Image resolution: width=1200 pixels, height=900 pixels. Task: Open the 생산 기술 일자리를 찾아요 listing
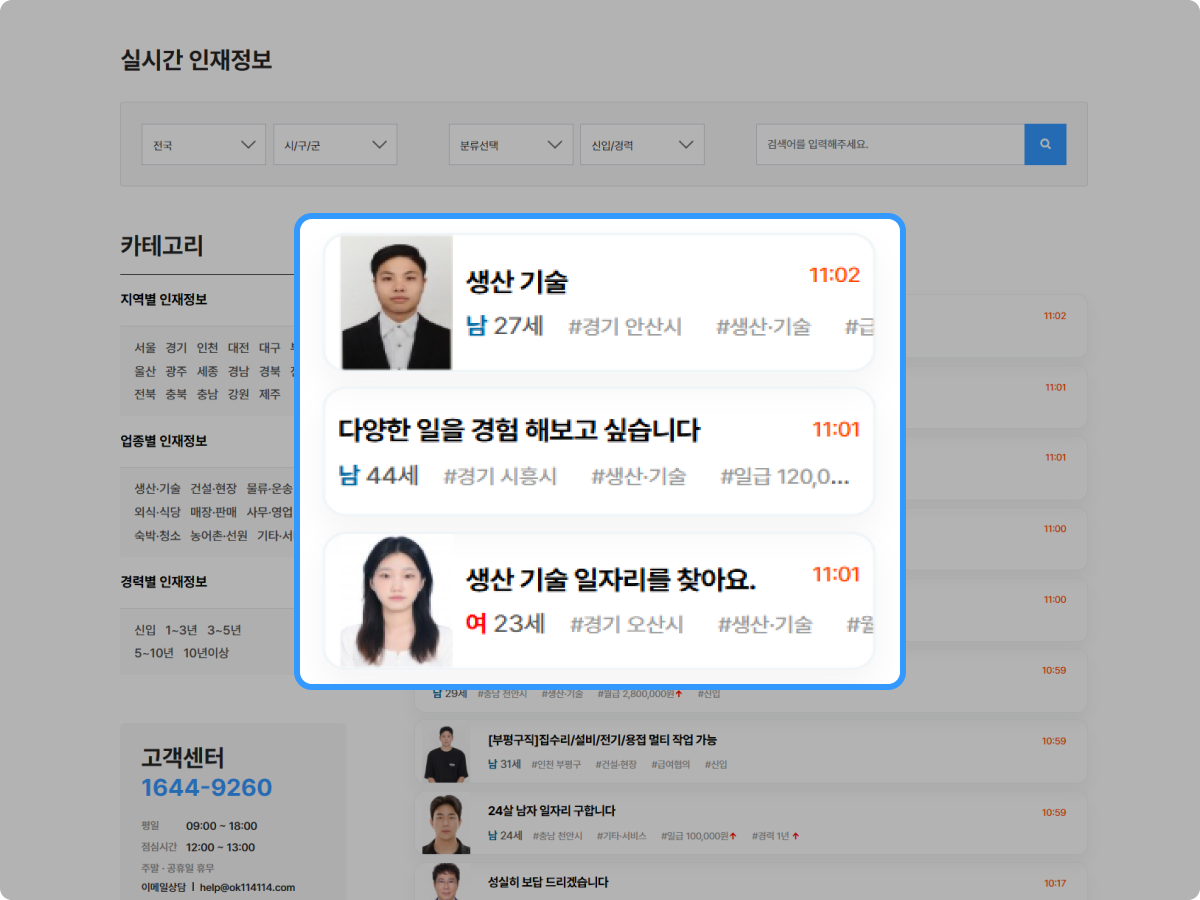610,579
